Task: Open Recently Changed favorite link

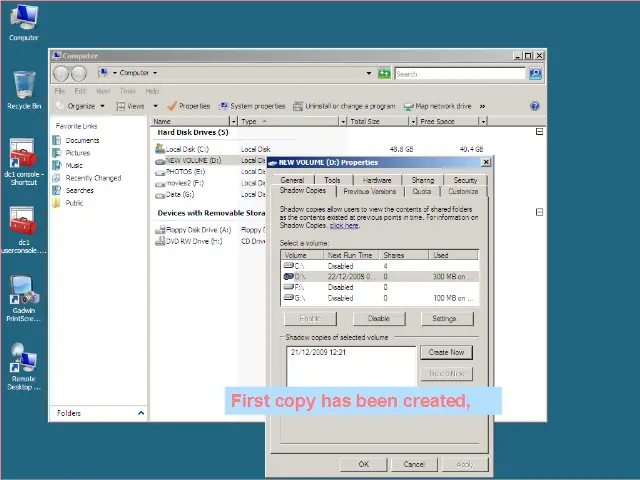Action: pyautogui.click(x=87, y=178)
